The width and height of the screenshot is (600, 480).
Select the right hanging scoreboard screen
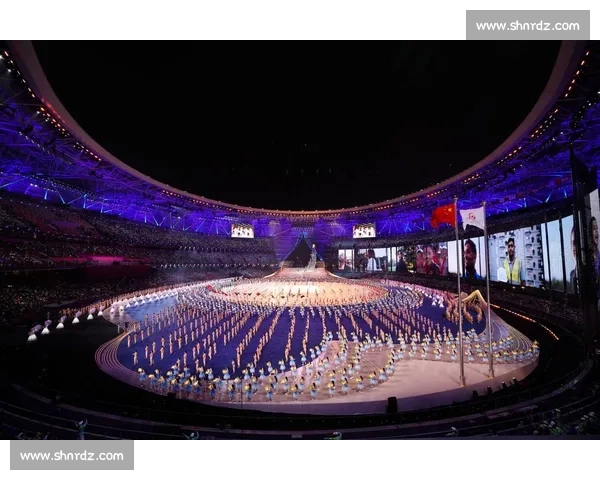[x=364, y=231]
